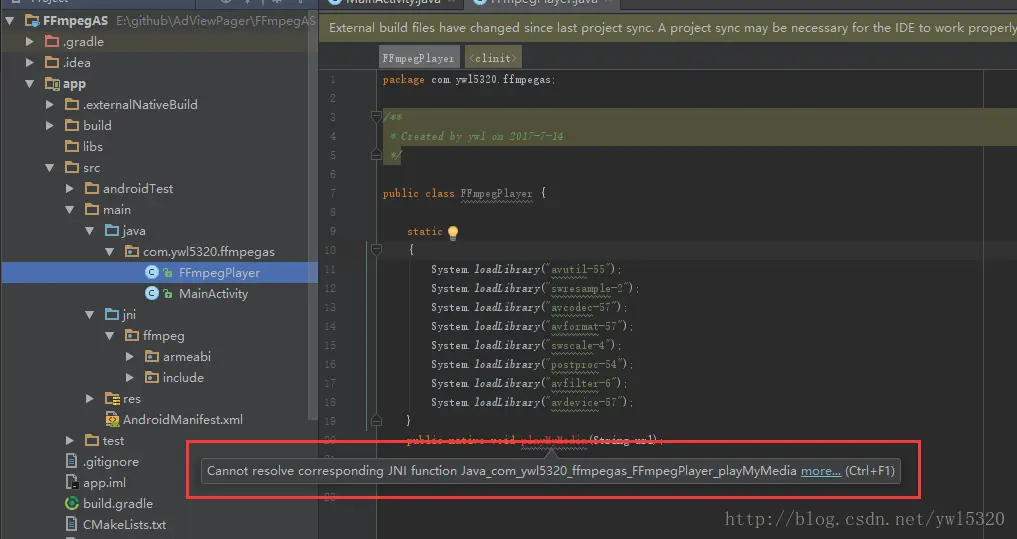Click the avfilter-6 library string

click(x=586, y=383)
